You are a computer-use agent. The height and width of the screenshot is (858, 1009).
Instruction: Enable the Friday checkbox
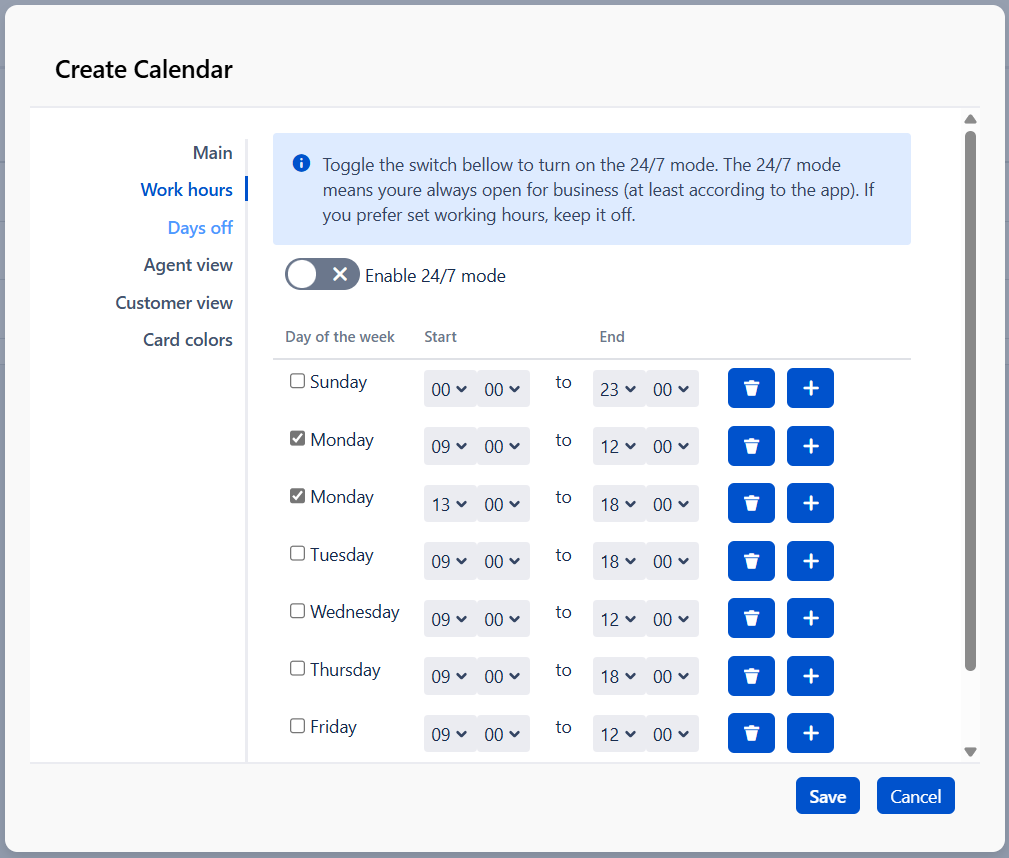coord(297,726)
